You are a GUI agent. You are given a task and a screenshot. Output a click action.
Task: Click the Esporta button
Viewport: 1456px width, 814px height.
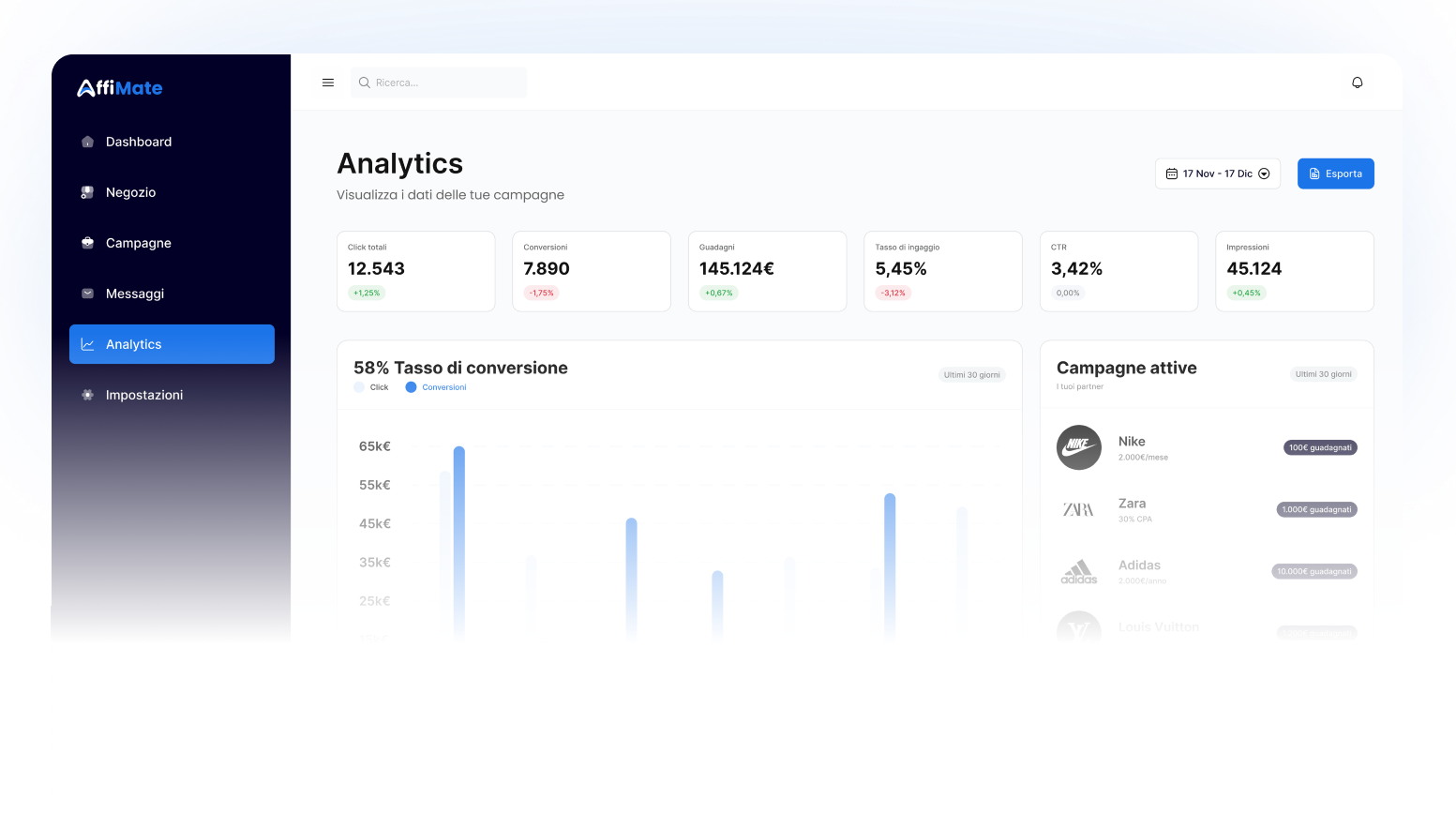(1335, 173)
